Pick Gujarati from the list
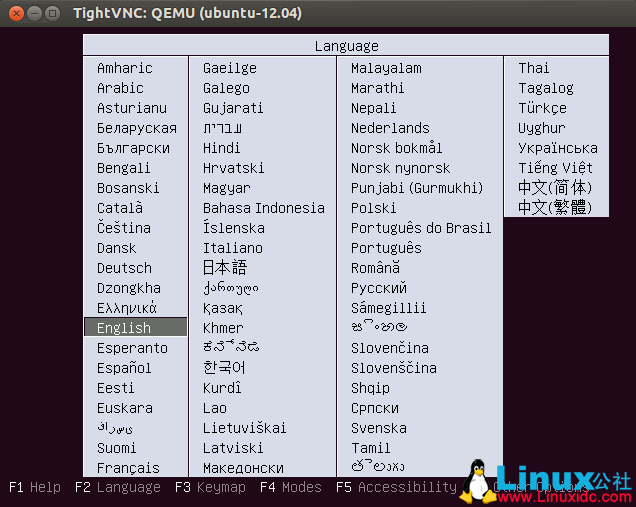 tap(233, 108)
